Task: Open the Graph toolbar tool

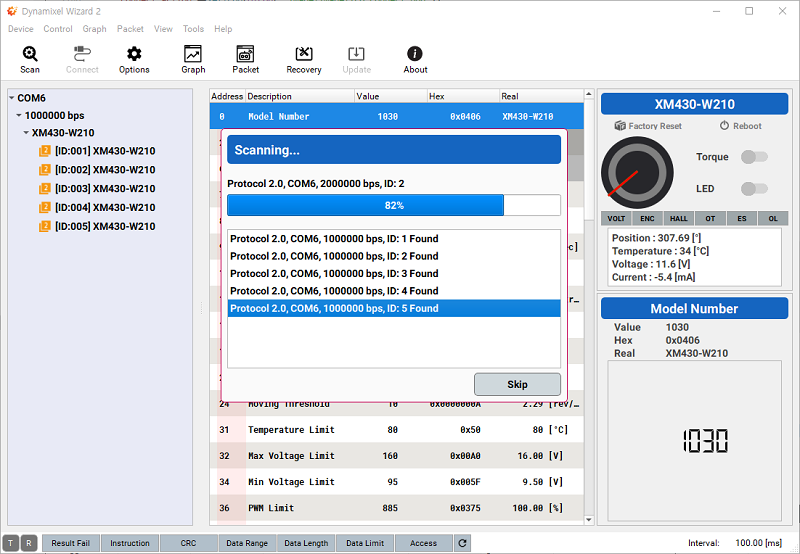Action: coord(193,60)
